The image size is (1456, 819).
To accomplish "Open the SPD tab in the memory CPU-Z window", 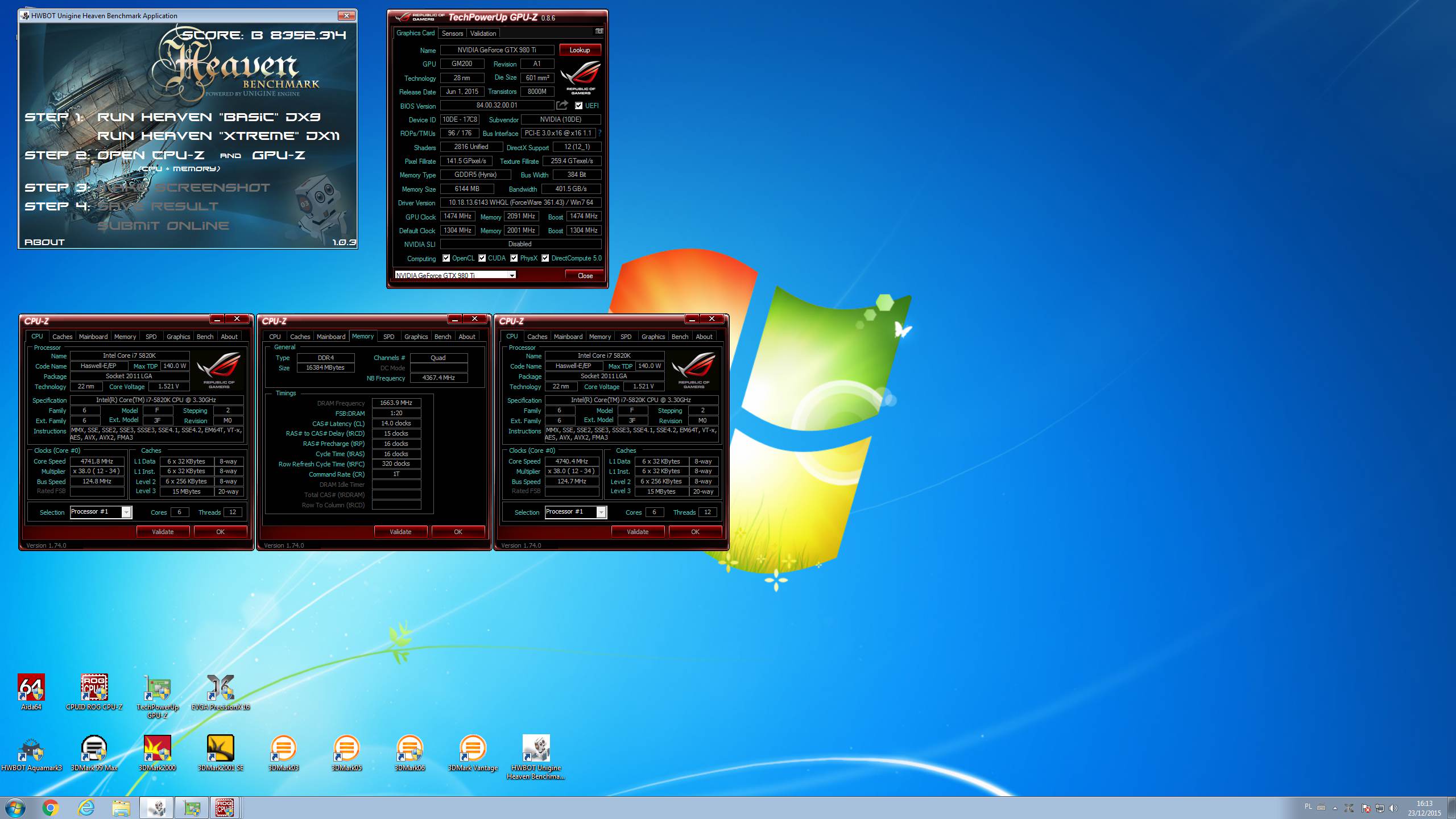I will pos(389,337).
